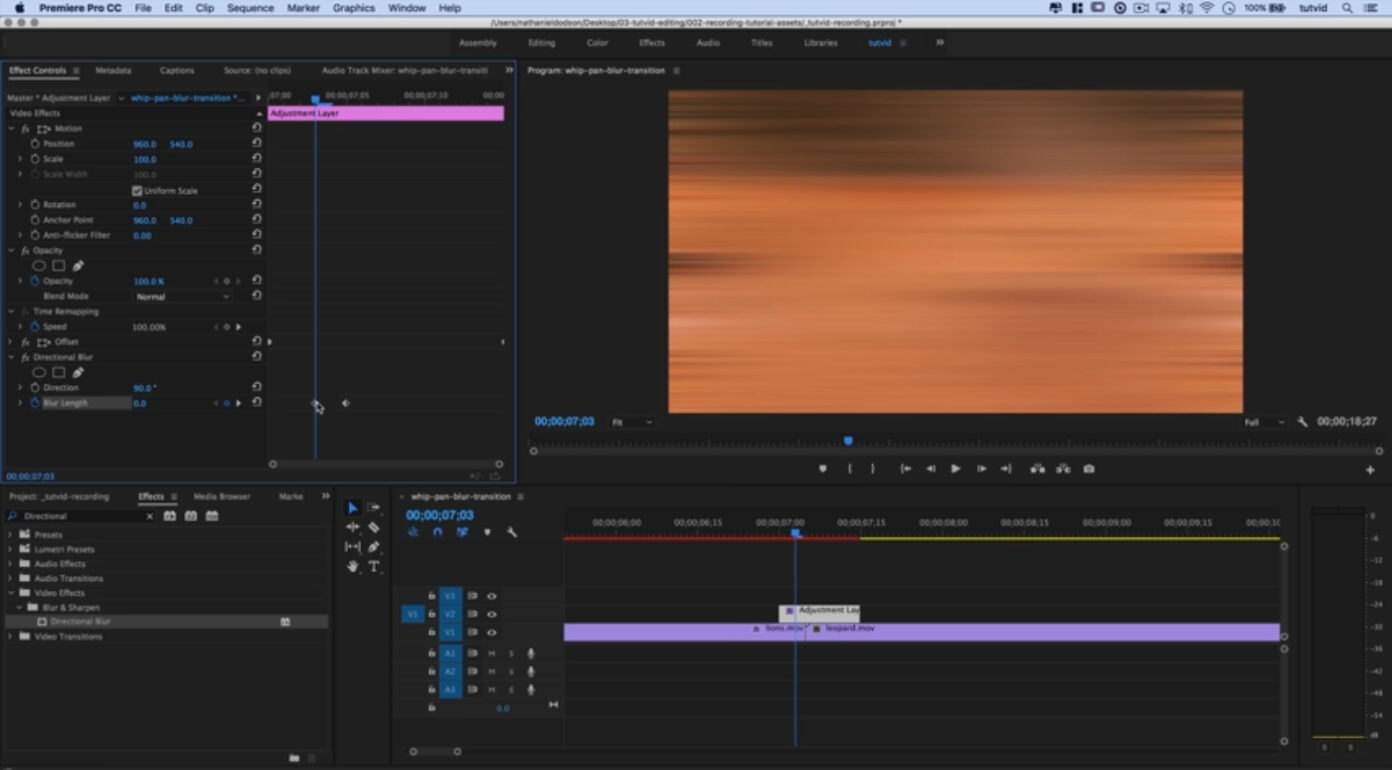1392x770 pixels.
Task: Click the Blur Length value of 0.0
Action: click(141, 403)
